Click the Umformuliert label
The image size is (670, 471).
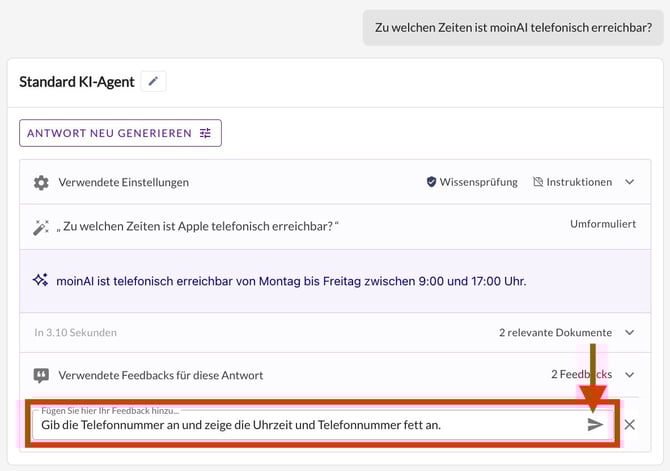pos(602,224)
